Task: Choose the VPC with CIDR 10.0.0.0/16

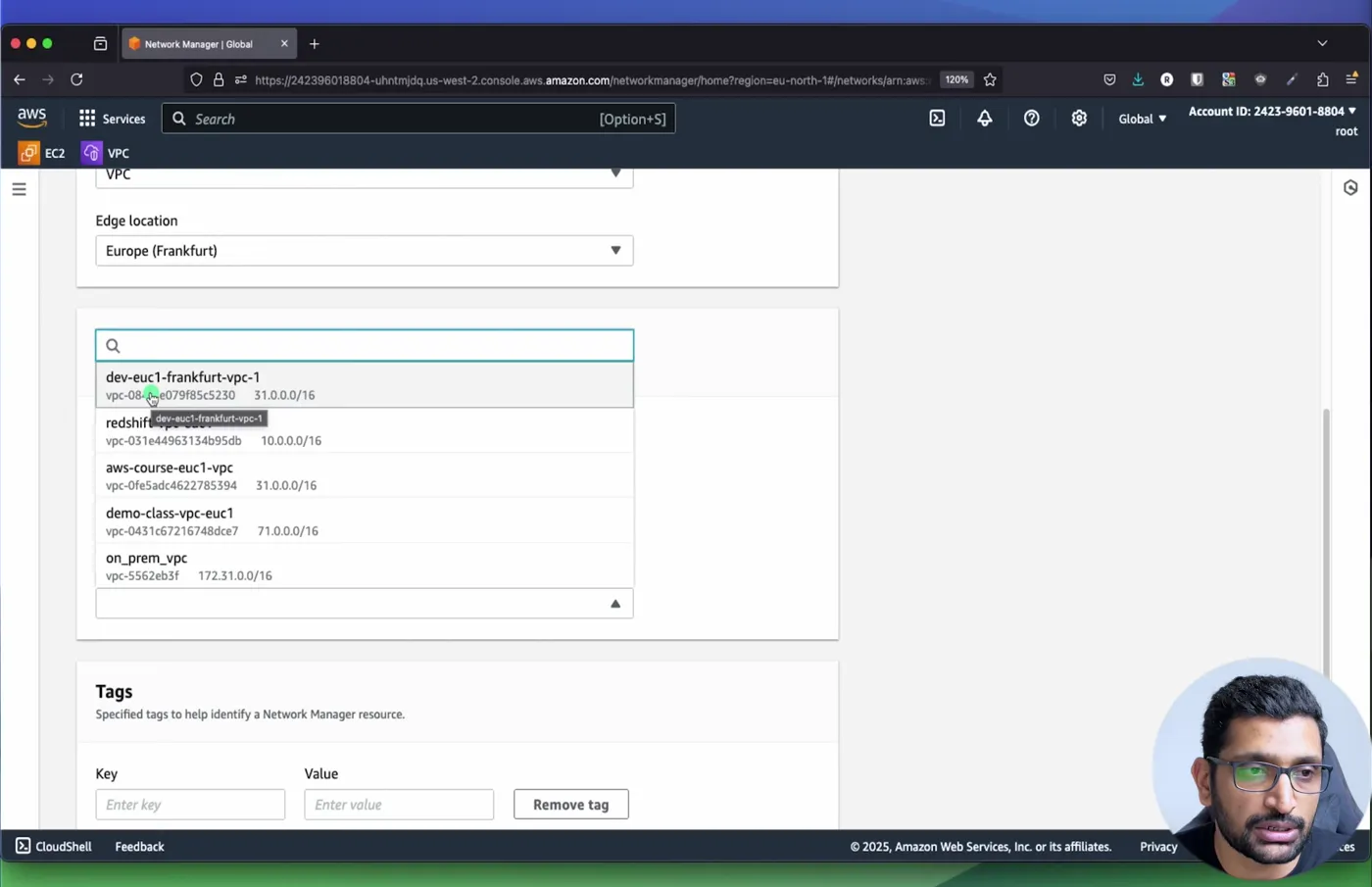Action: tap(365, 430)
